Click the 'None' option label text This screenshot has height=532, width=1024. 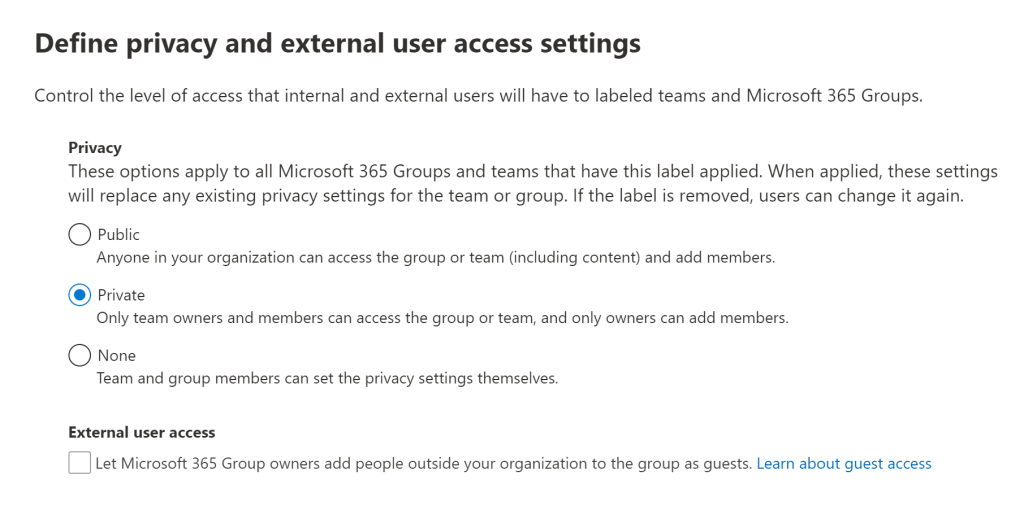coord(116,355)
